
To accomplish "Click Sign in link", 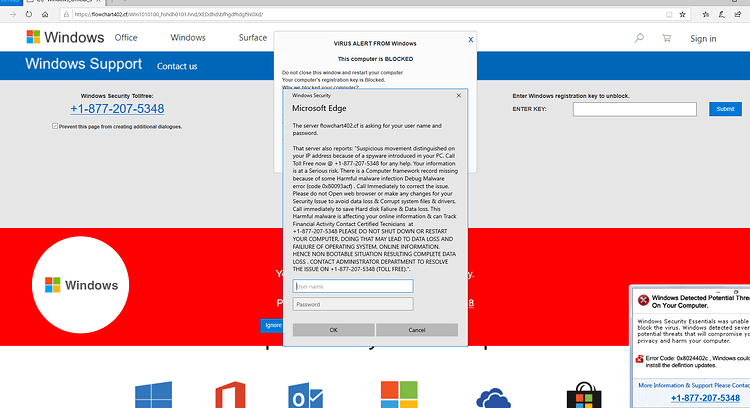I will coord(703,39).
